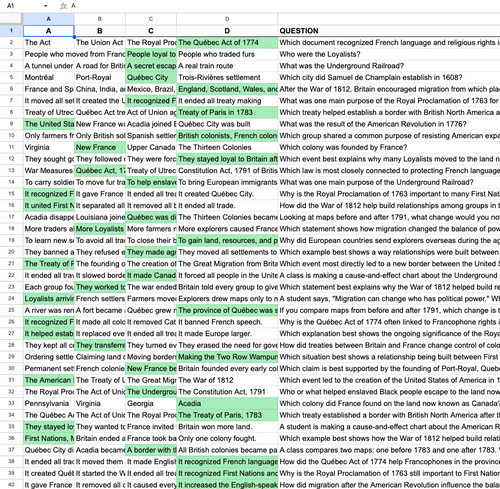
Task: Click cell 'It created Québec City.'
Action: 227,194
